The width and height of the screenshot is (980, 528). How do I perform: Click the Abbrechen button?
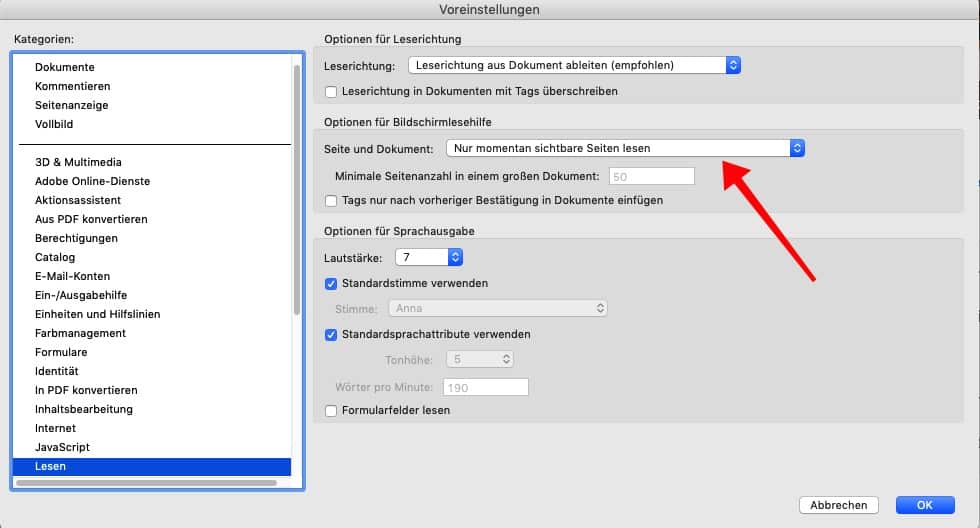pos(838,505)
